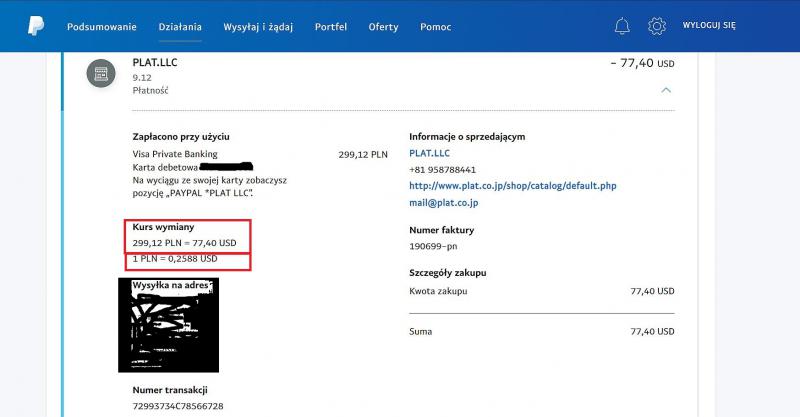Switch to the Portfel section
Screen dimensions: 800x417
(x=330, y=26)
